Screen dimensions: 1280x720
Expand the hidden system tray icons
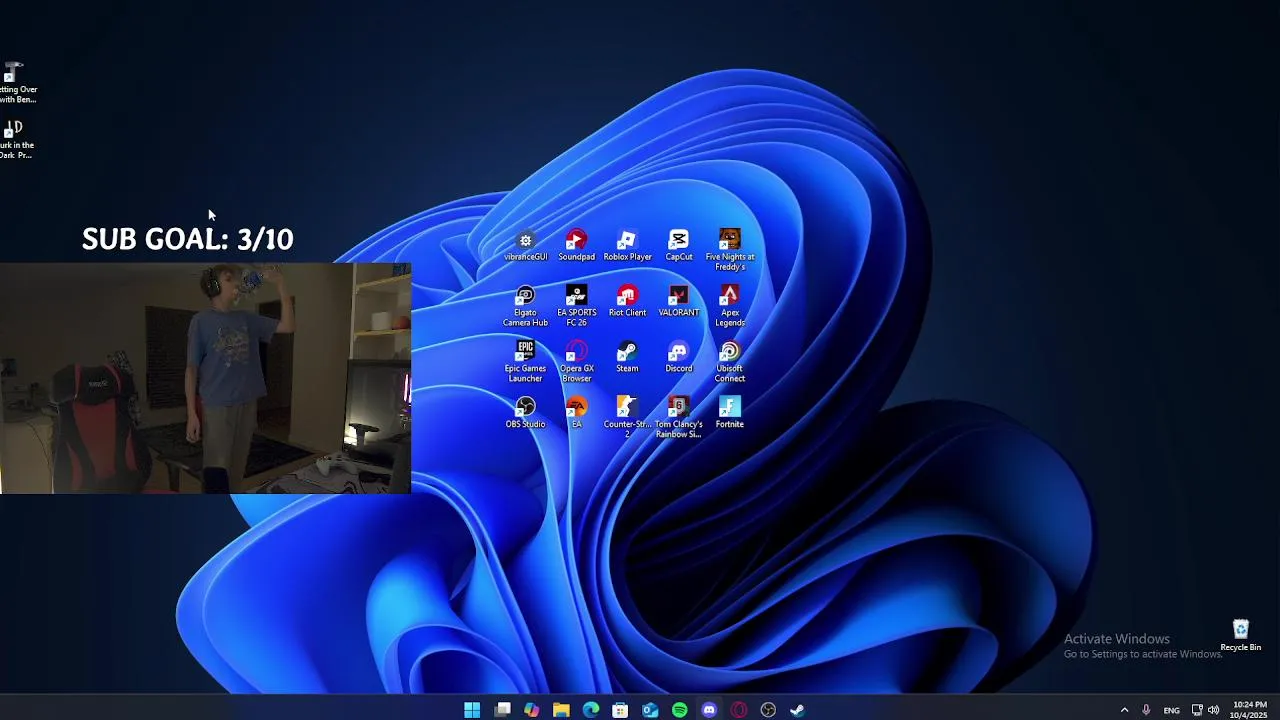(1124, 710)
